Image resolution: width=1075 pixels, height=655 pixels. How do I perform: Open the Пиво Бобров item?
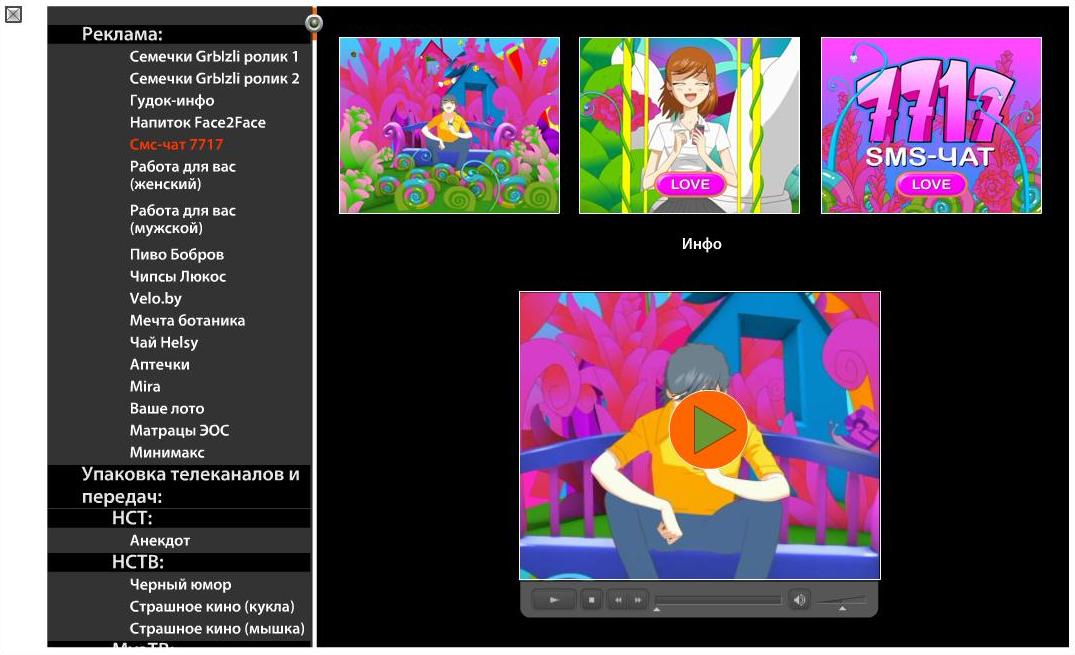pos(177,254)
